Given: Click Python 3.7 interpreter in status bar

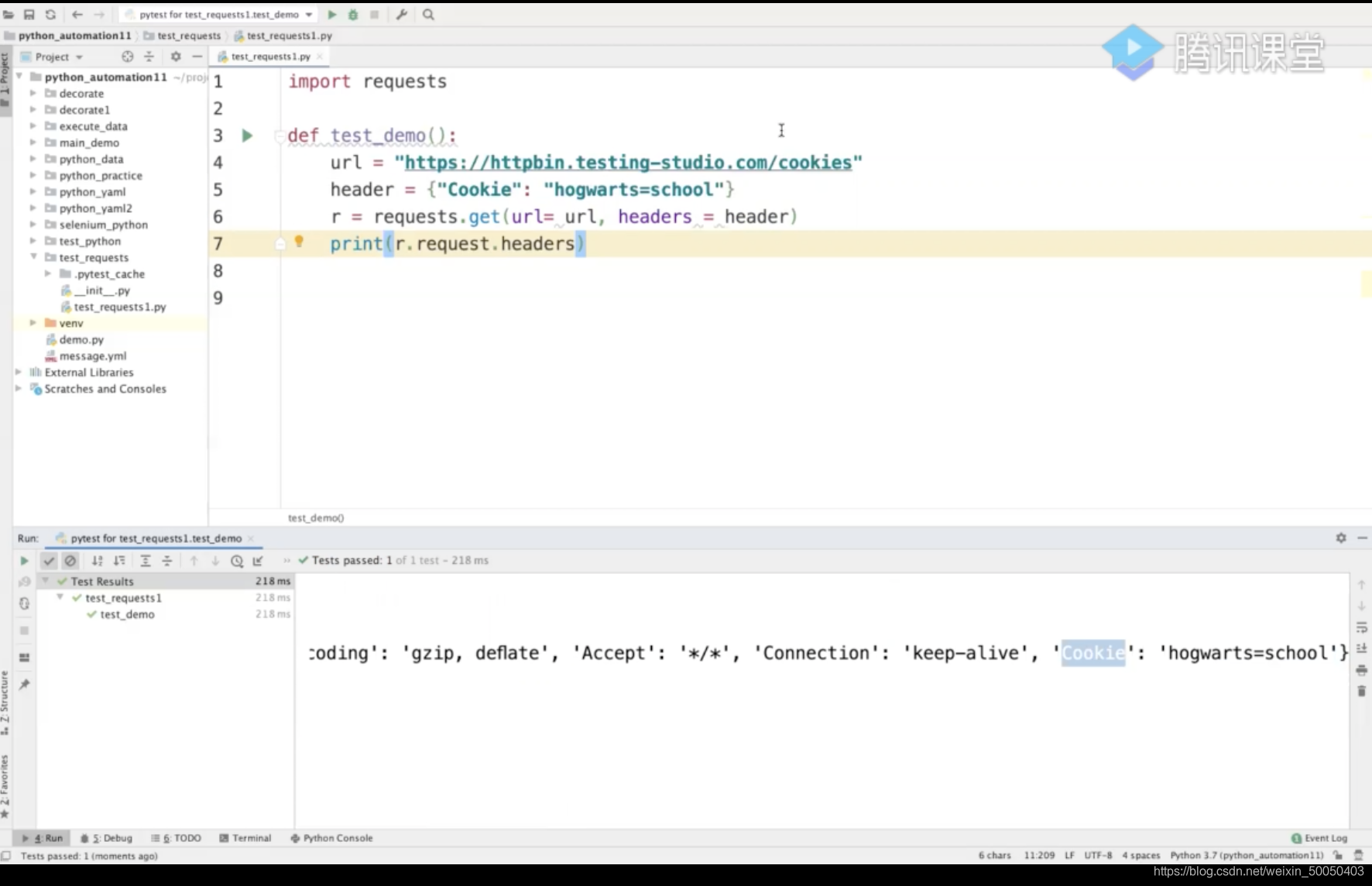Looking at the screenshot, I should coord(1247,855).
